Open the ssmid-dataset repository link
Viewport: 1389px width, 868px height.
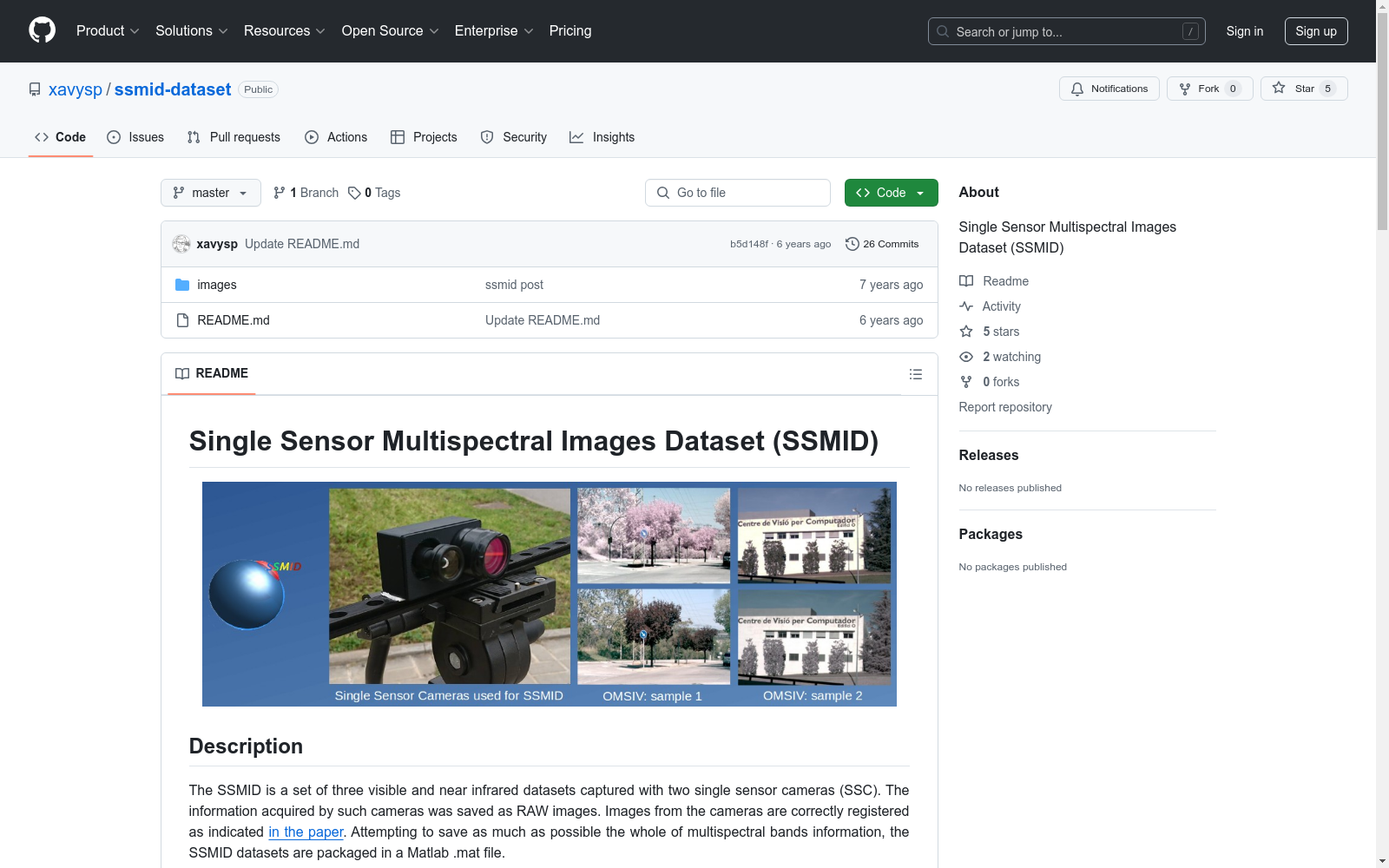tap(173, 89)
